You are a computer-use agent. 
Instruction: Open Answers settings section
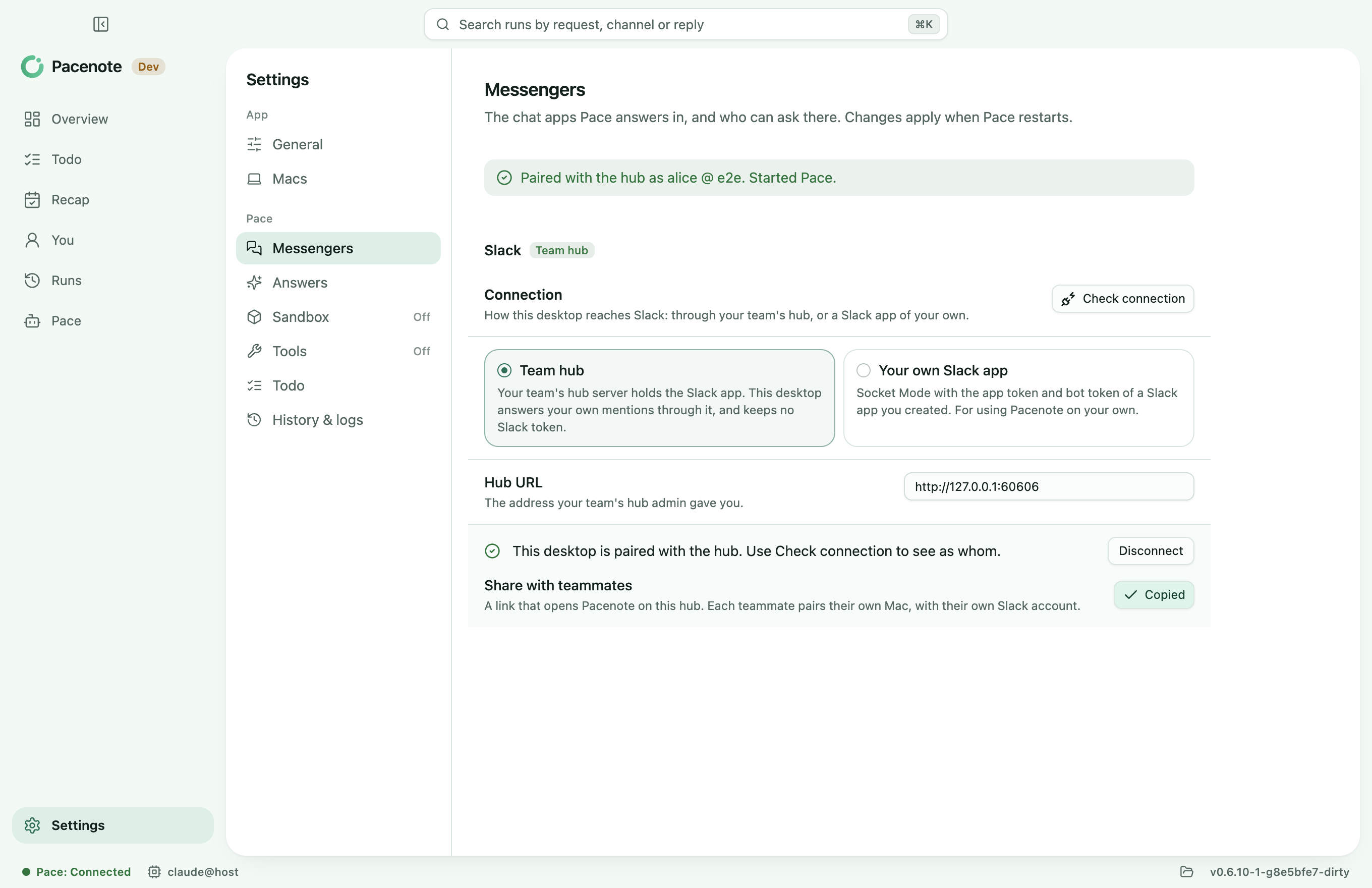pos(338,283)
